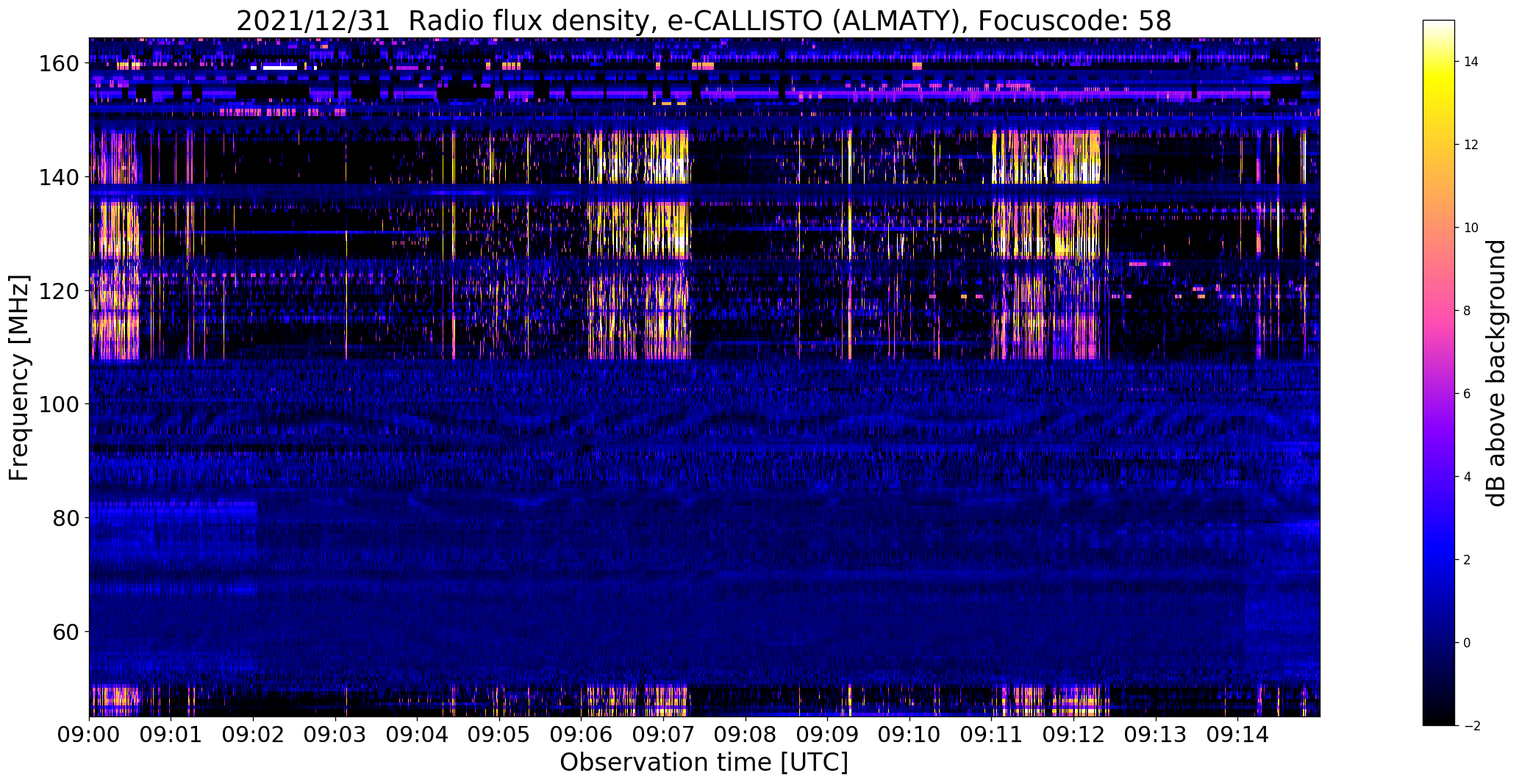Click the colorbar tick label 2
The image size is (1519, 784).
pos(1468,560)
